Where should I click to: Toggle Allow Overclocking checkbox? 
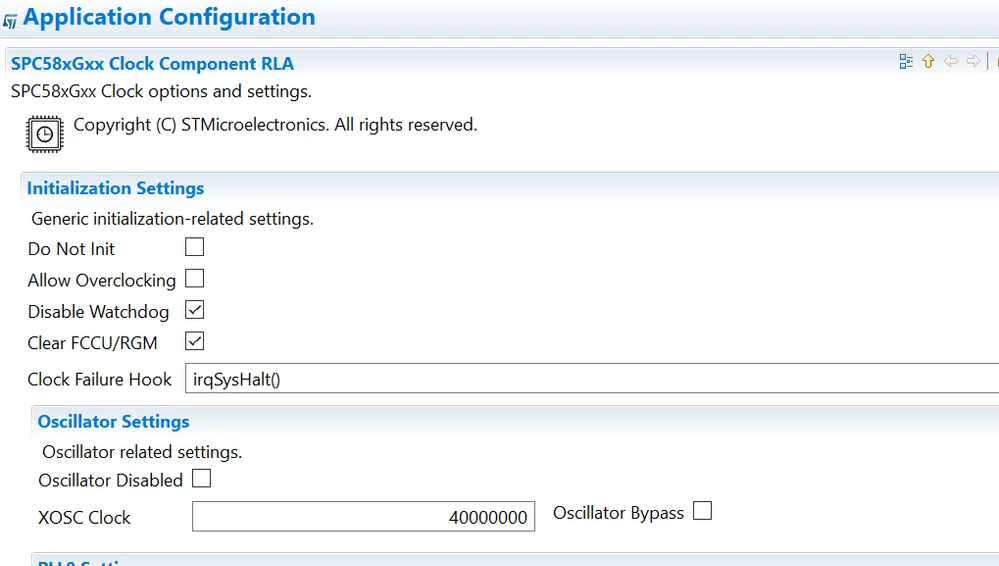point(194,279)
